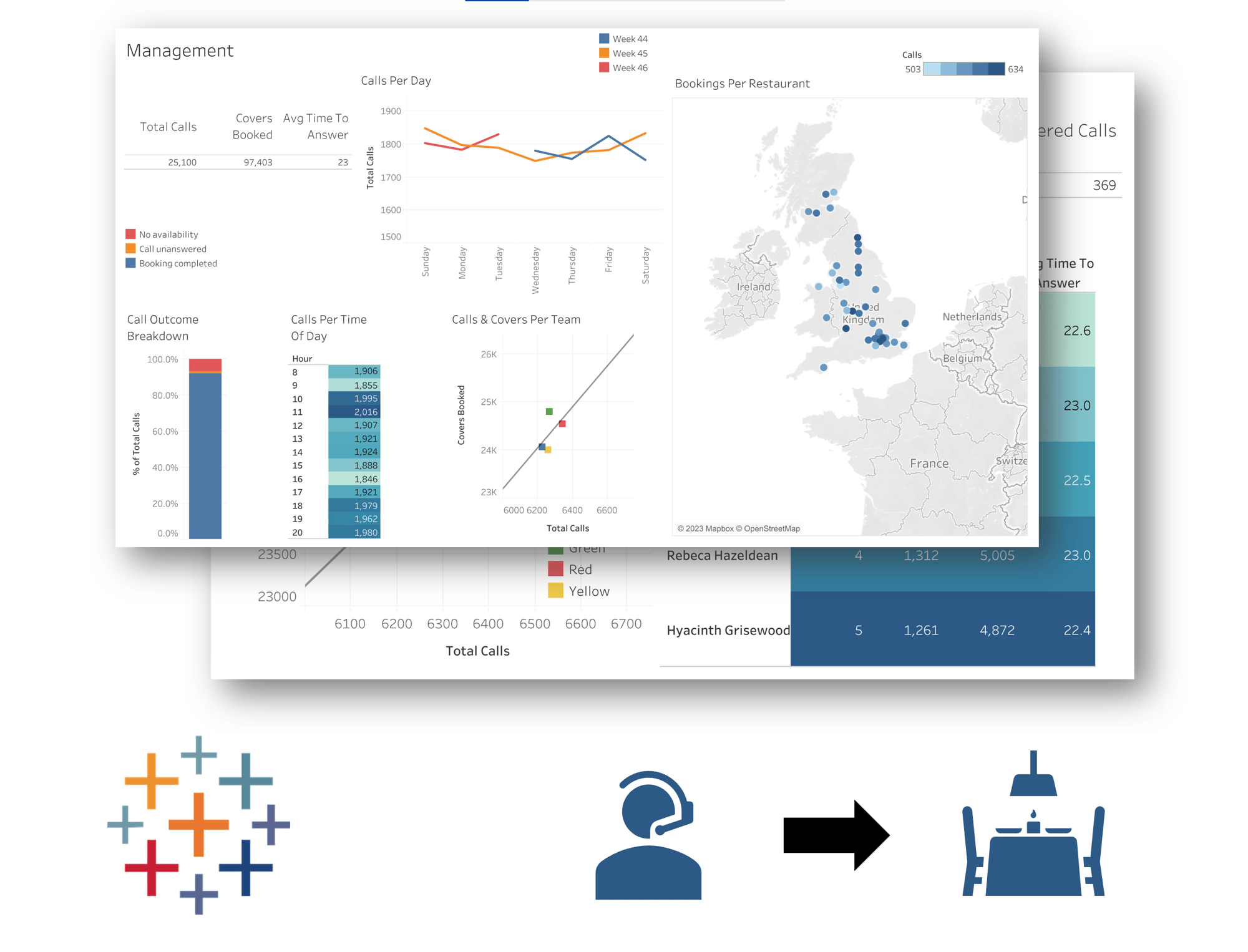Click the 369 value in back window
1248x952 pixels.
1104,185
